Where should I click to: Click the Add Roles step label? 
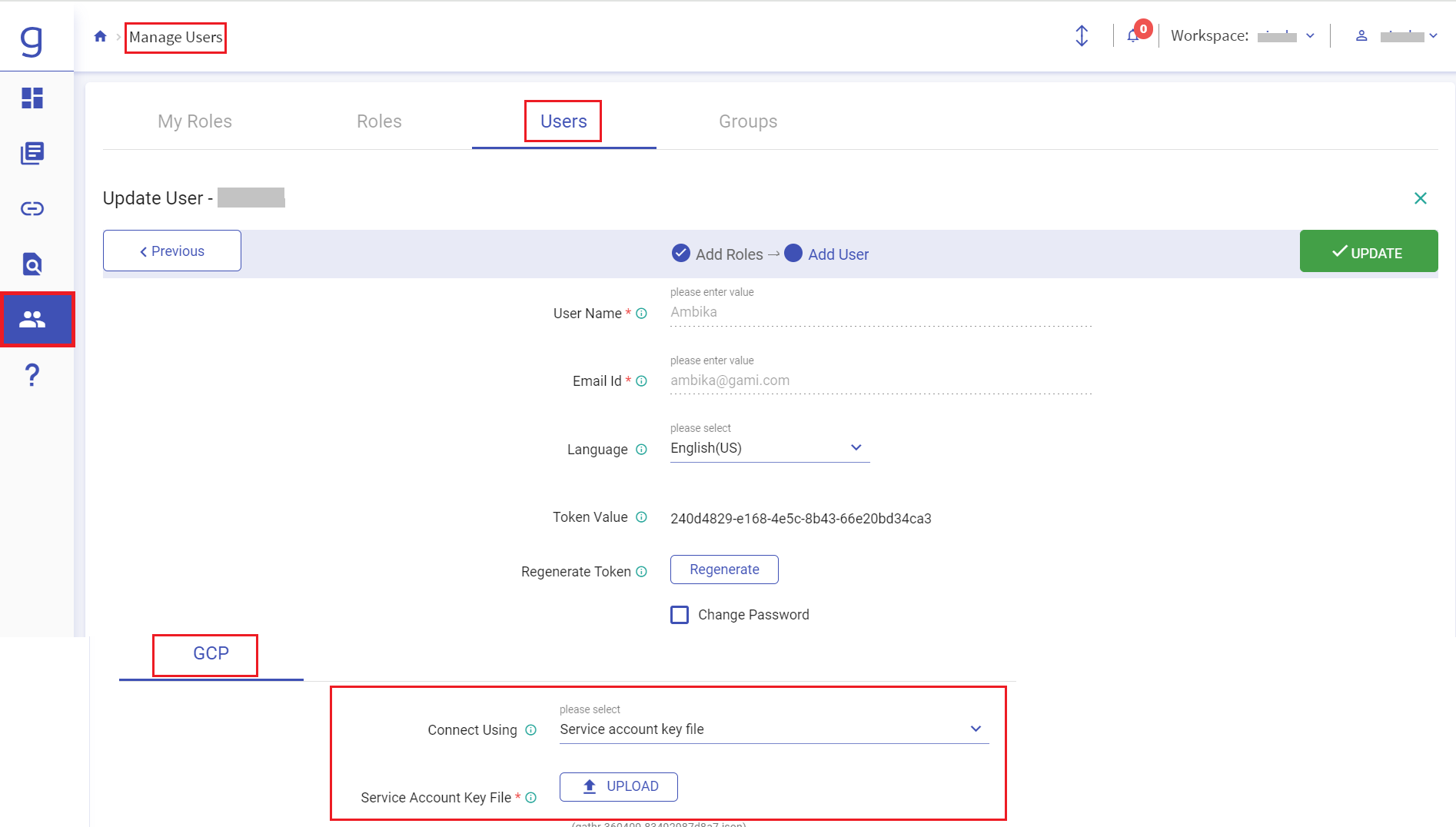click(x=730, y=254)
